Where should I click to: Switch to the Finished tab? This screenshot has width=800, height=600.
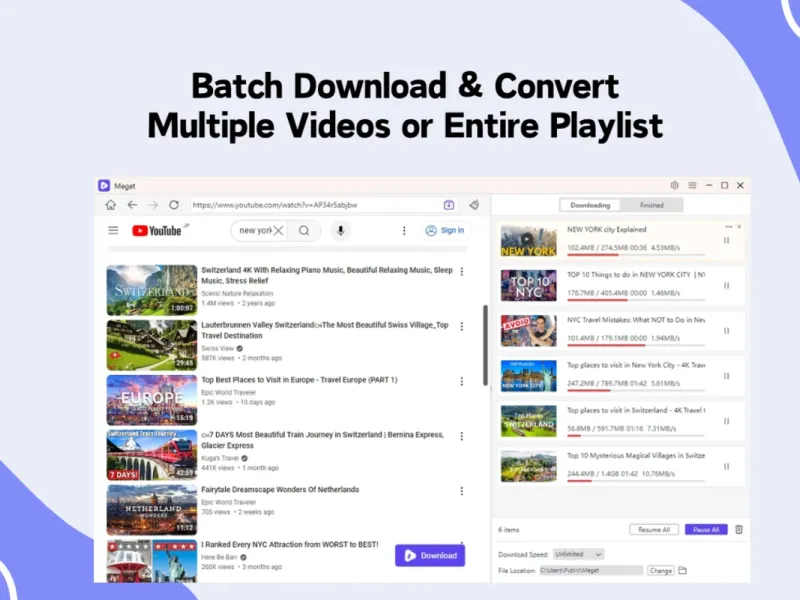(652, 205)
